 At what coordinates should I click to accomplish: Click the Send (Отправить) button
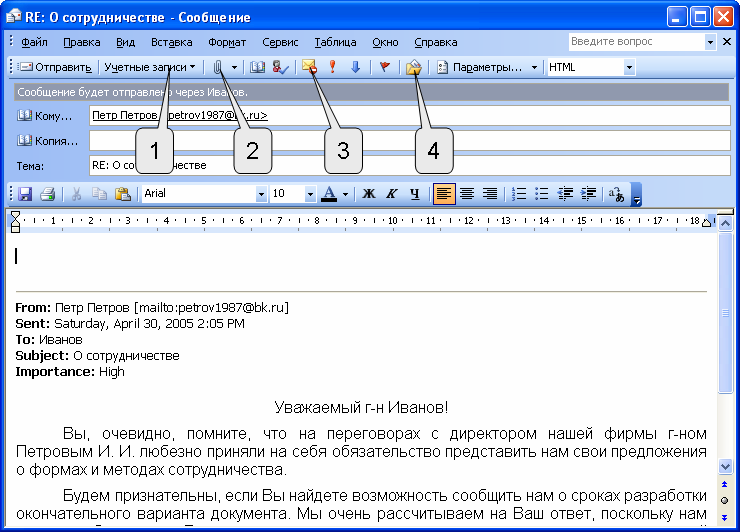click(55, 67)
